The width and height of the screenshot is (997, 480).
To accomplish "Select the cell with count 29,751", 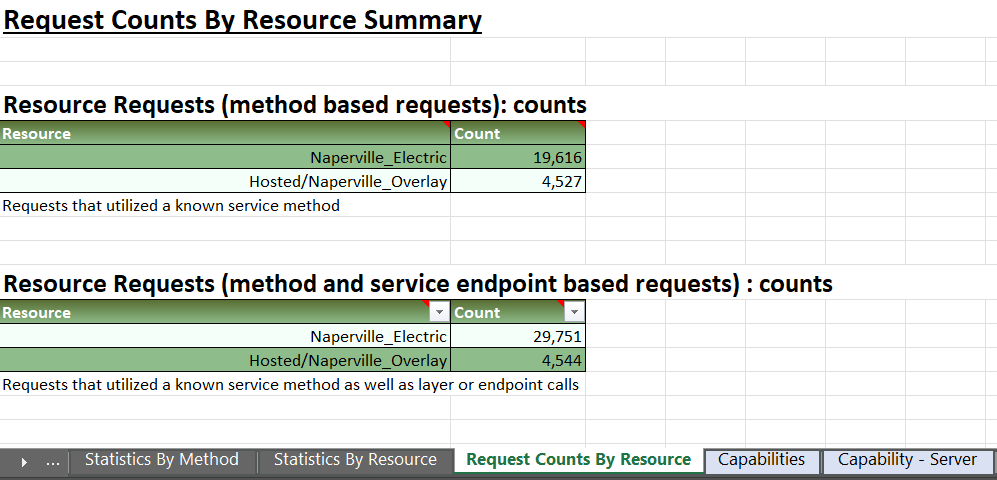I will (518, 336).
